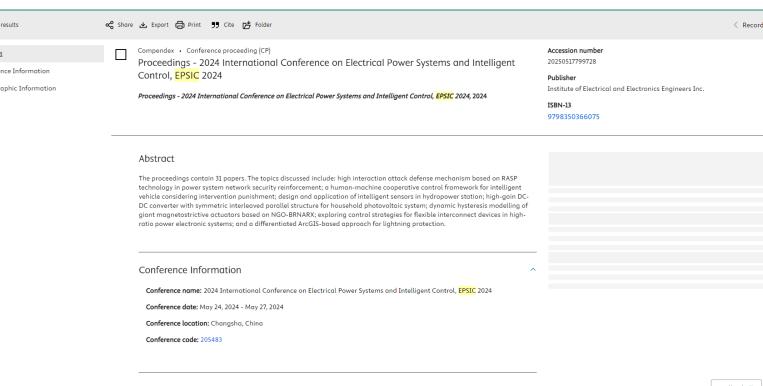Click the Export download icon
763x386 pixels.
click(x=143, y=25)
